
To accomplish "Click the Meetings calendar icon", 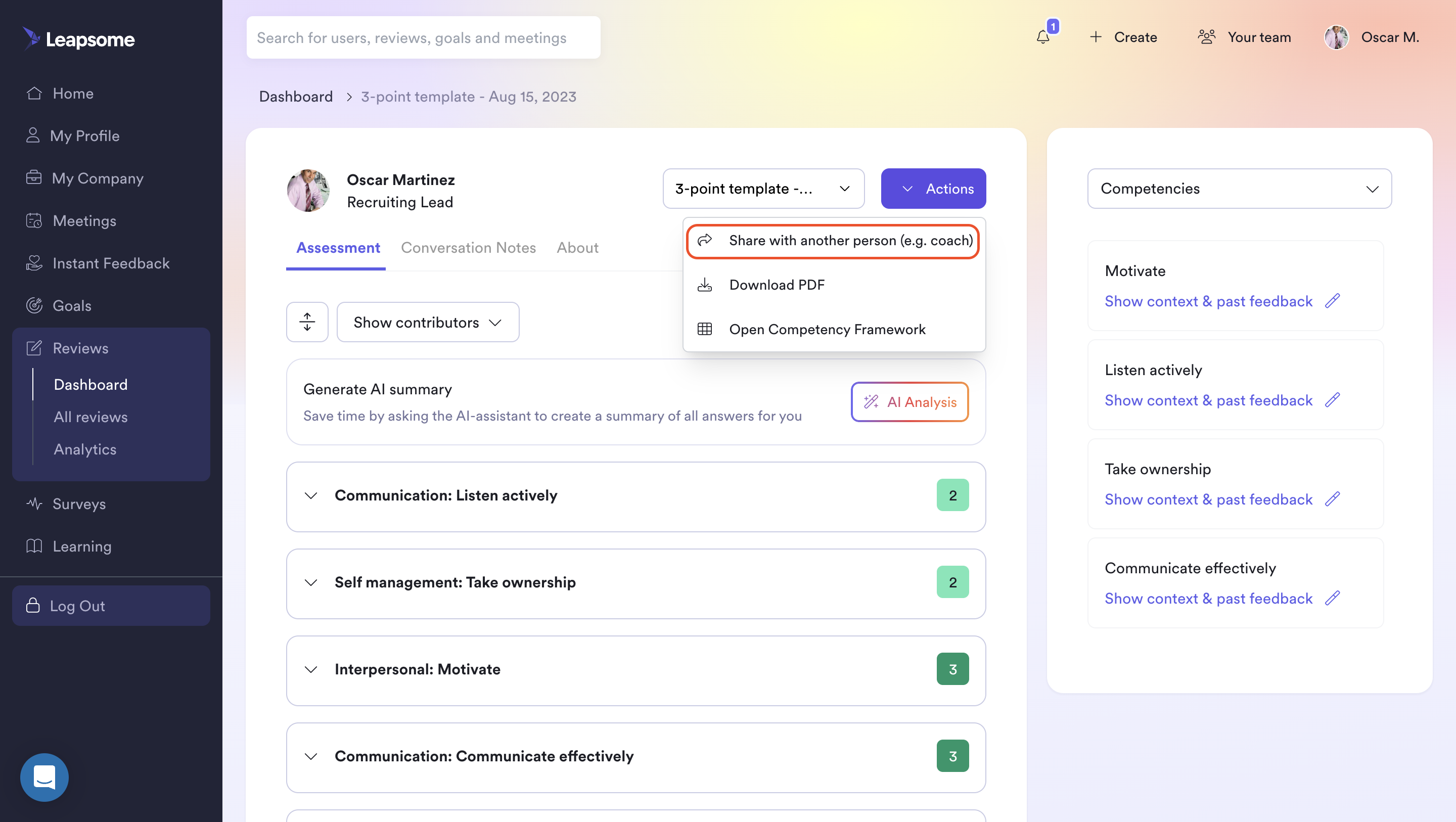I will click(34, 220).
